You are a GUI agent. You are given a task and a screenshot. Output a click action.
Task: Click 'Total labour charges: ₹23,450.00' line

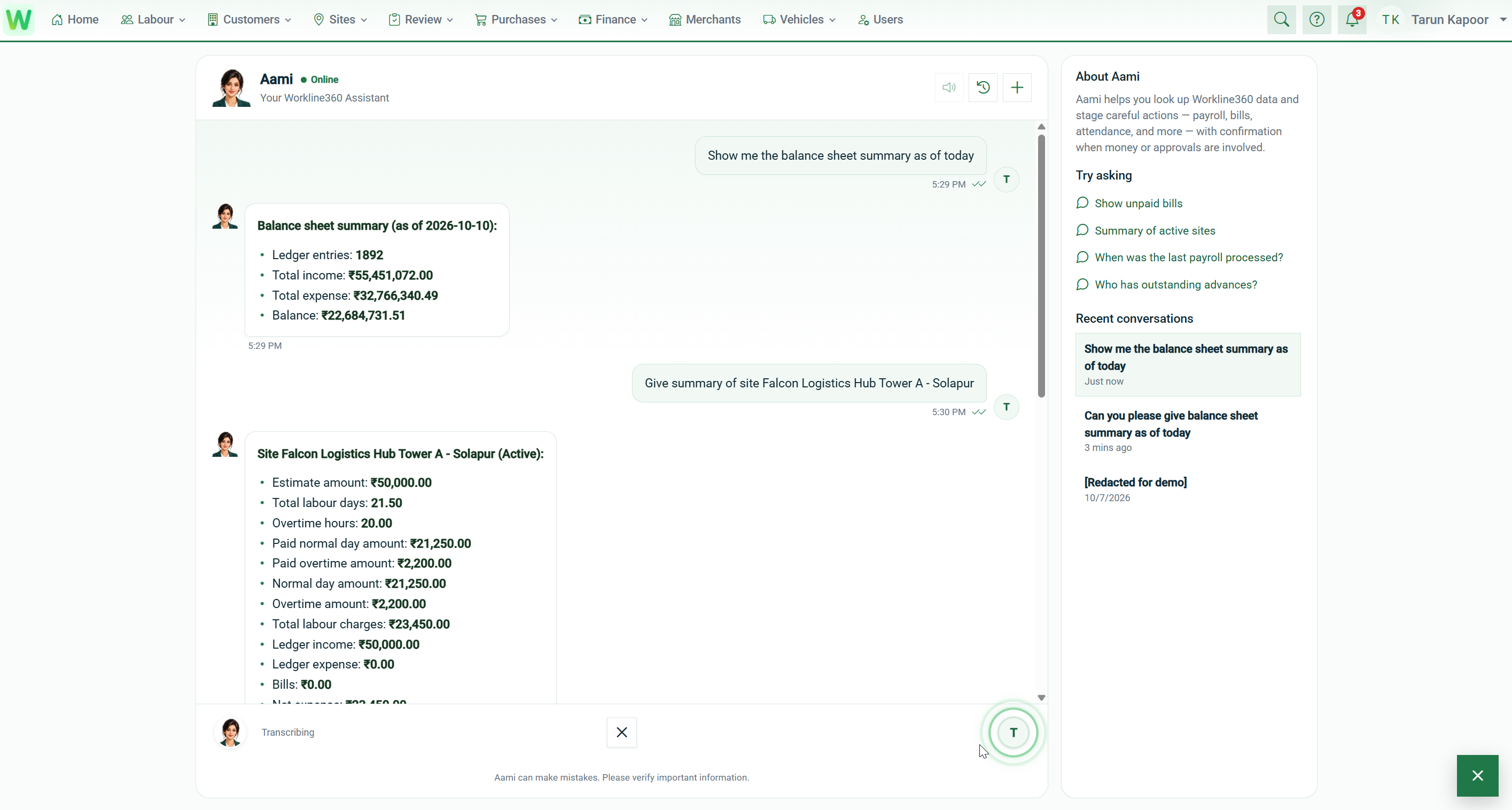tap(361, 624)
